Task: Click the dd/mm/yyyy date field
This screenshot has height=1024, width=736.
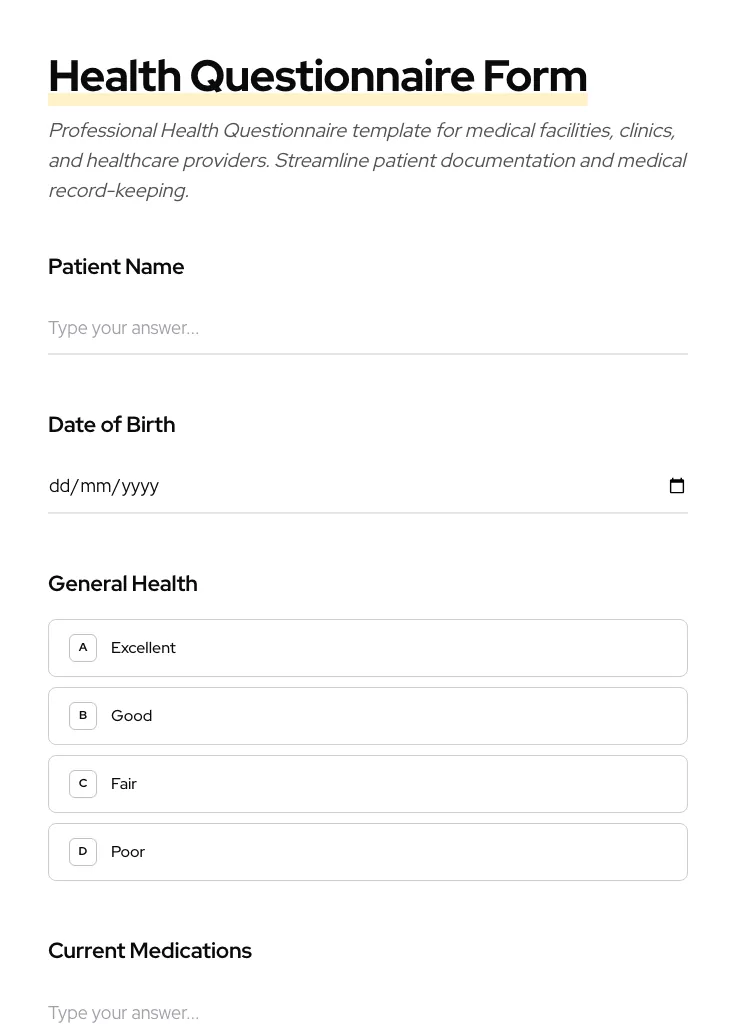Action: [x=200, y=486]
